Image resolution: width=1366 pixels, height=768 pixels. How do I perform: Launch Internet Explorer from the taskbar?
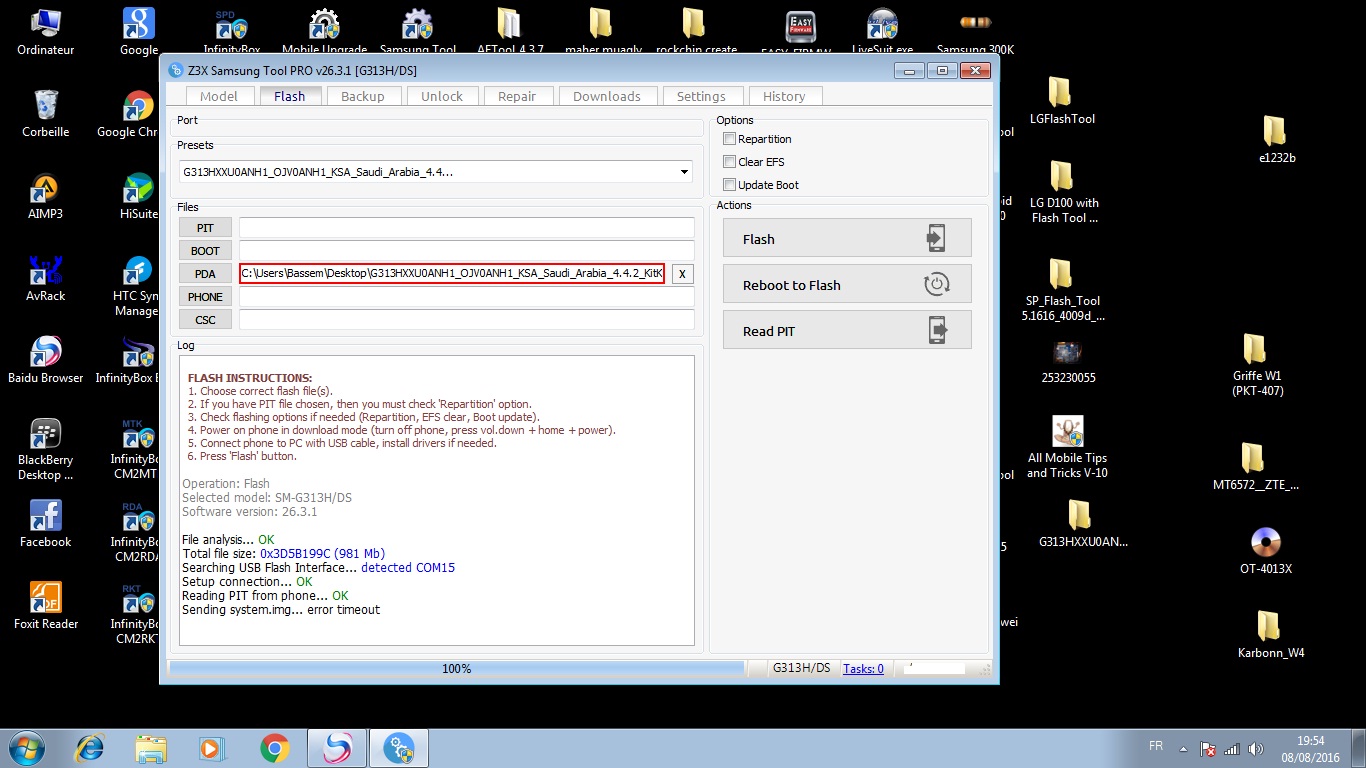(x=90, y=748)
